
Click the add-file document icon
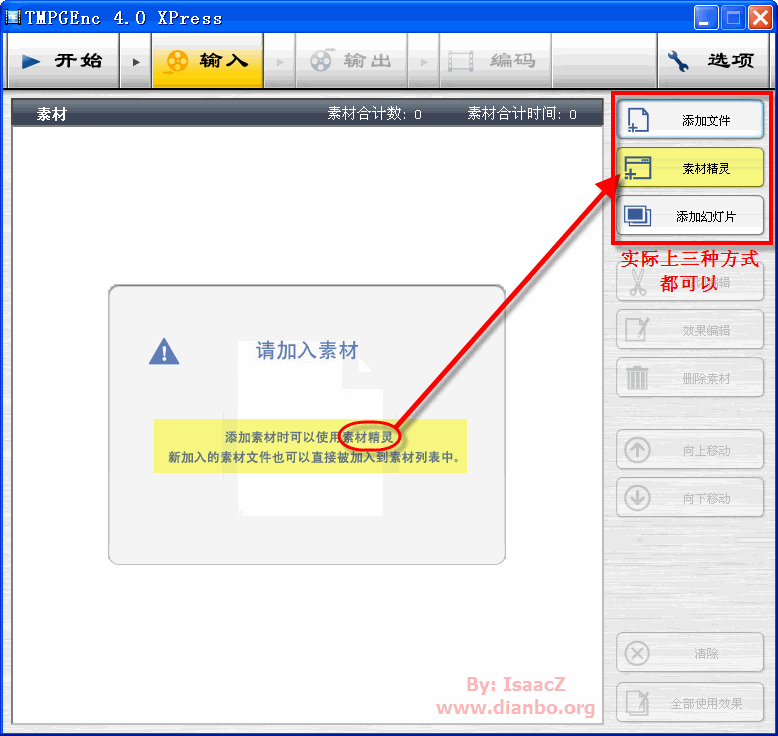coord(638,120)
